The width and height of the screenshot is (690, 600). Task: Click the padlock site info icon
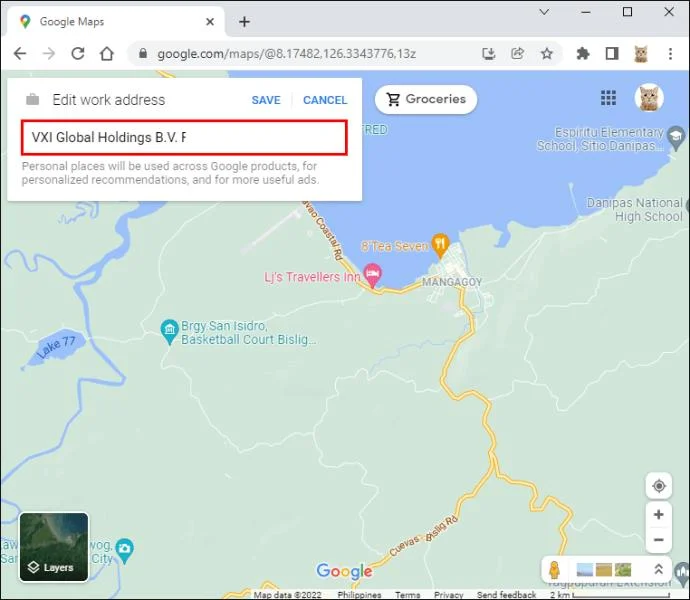click(x=143, y=54)
